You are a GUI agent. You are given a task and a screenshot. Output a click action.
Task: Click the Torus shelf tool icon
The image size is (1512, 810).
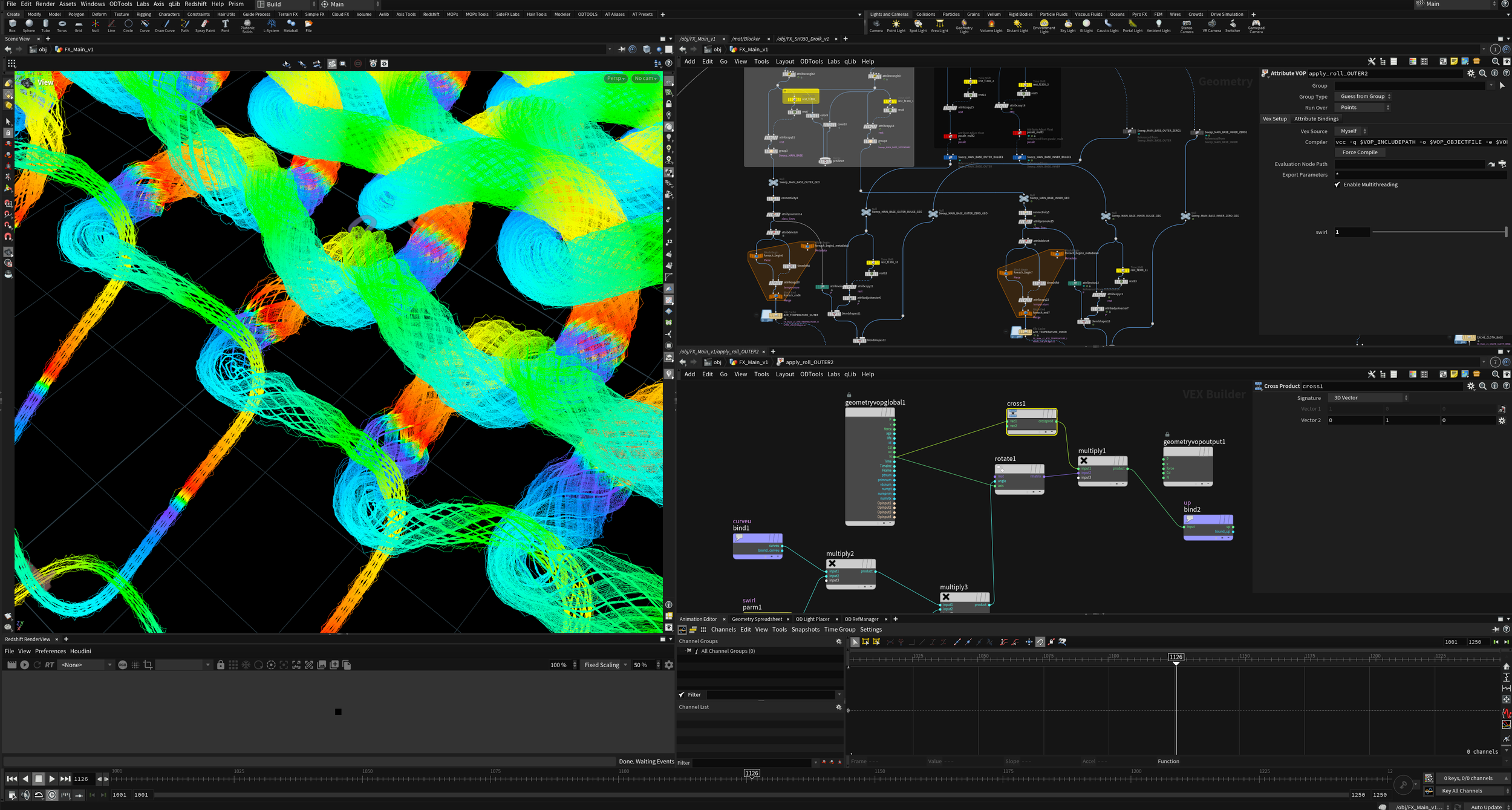pyautogui.click(x=62, y=25)
